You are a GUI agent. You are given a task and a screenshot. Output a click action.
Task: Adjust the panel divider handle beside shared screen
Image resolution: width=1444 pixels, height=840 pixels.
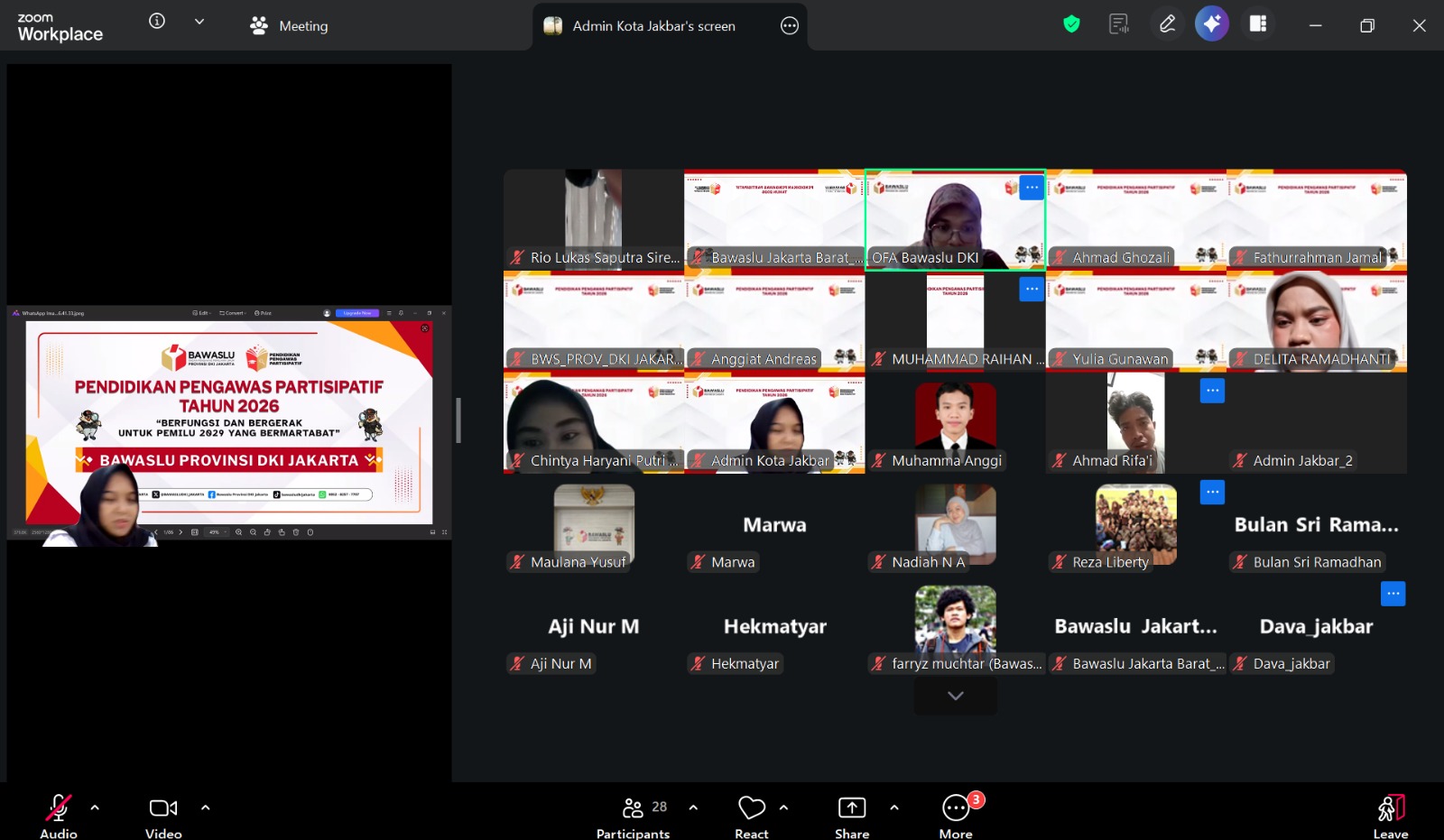(x=458, y=420)
